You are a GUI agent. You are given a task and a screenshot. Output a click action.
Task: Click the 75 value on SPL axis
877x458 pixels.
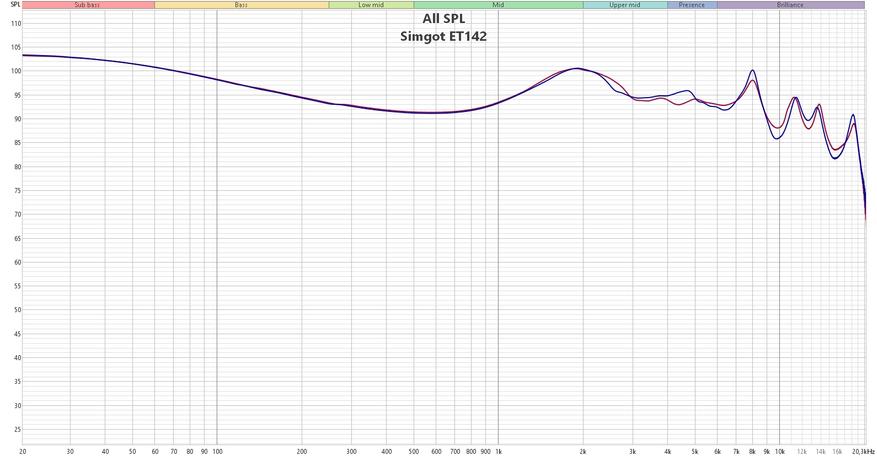tap(17, 191)
